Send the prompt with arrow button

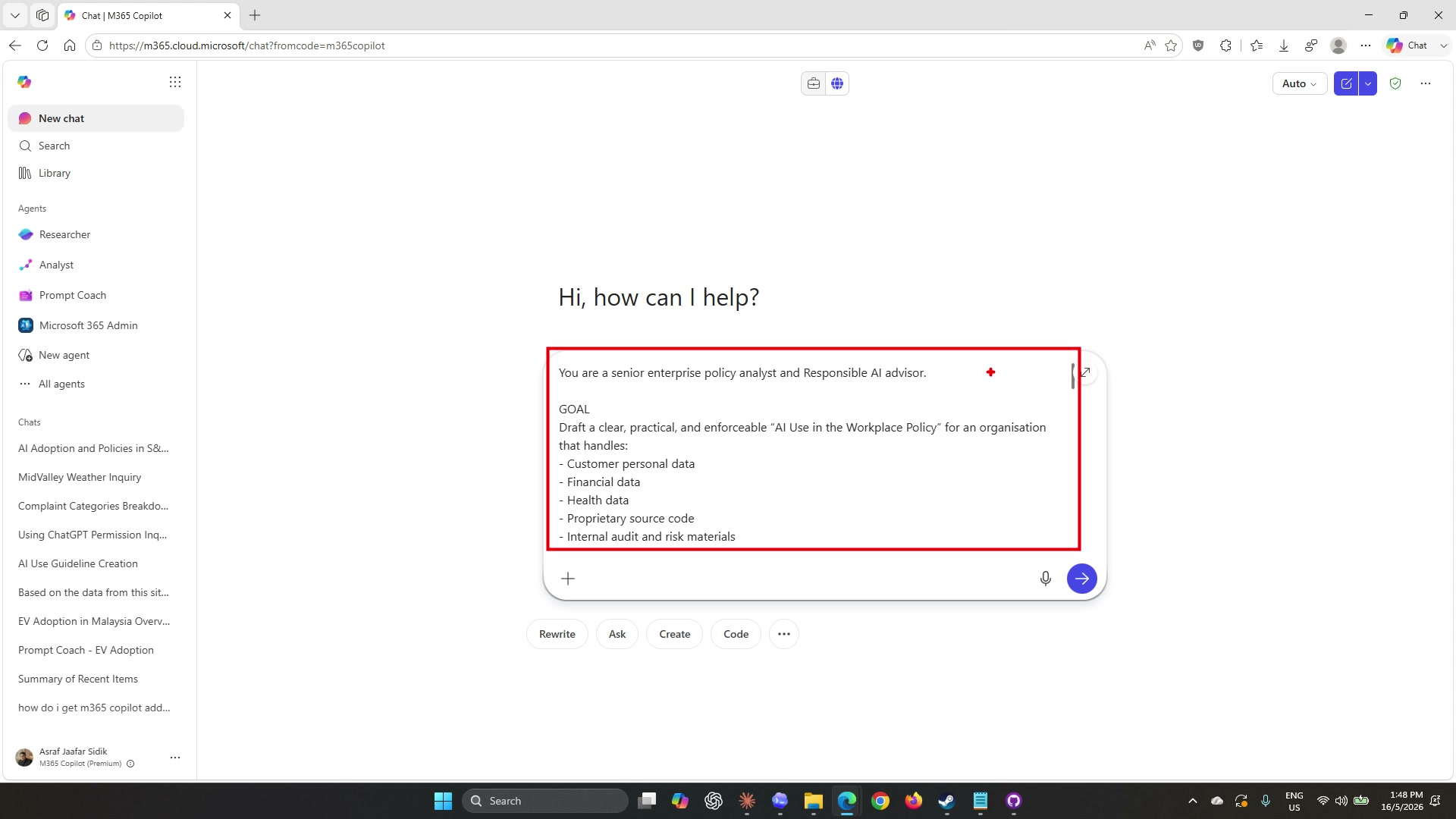pos(1082,579)
